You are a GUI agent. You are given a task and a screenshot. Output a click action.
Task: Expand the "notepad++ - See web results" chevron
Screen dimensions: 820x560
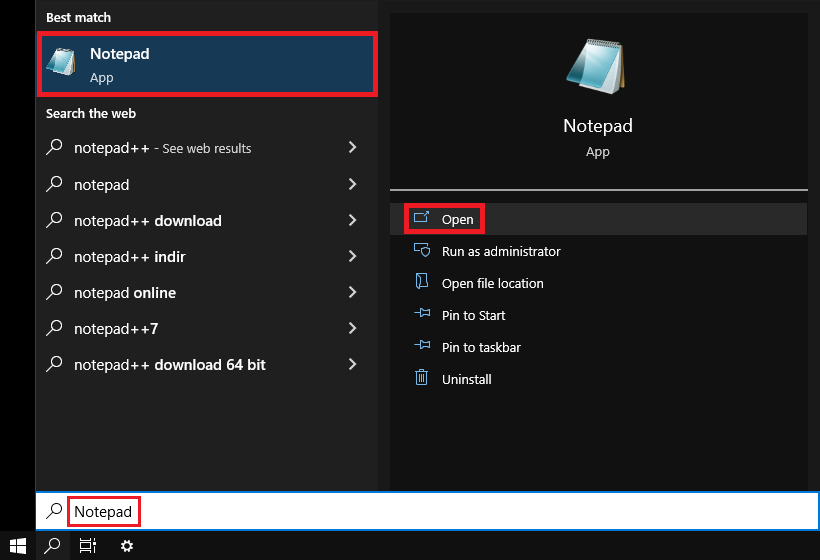coord(352,147)
